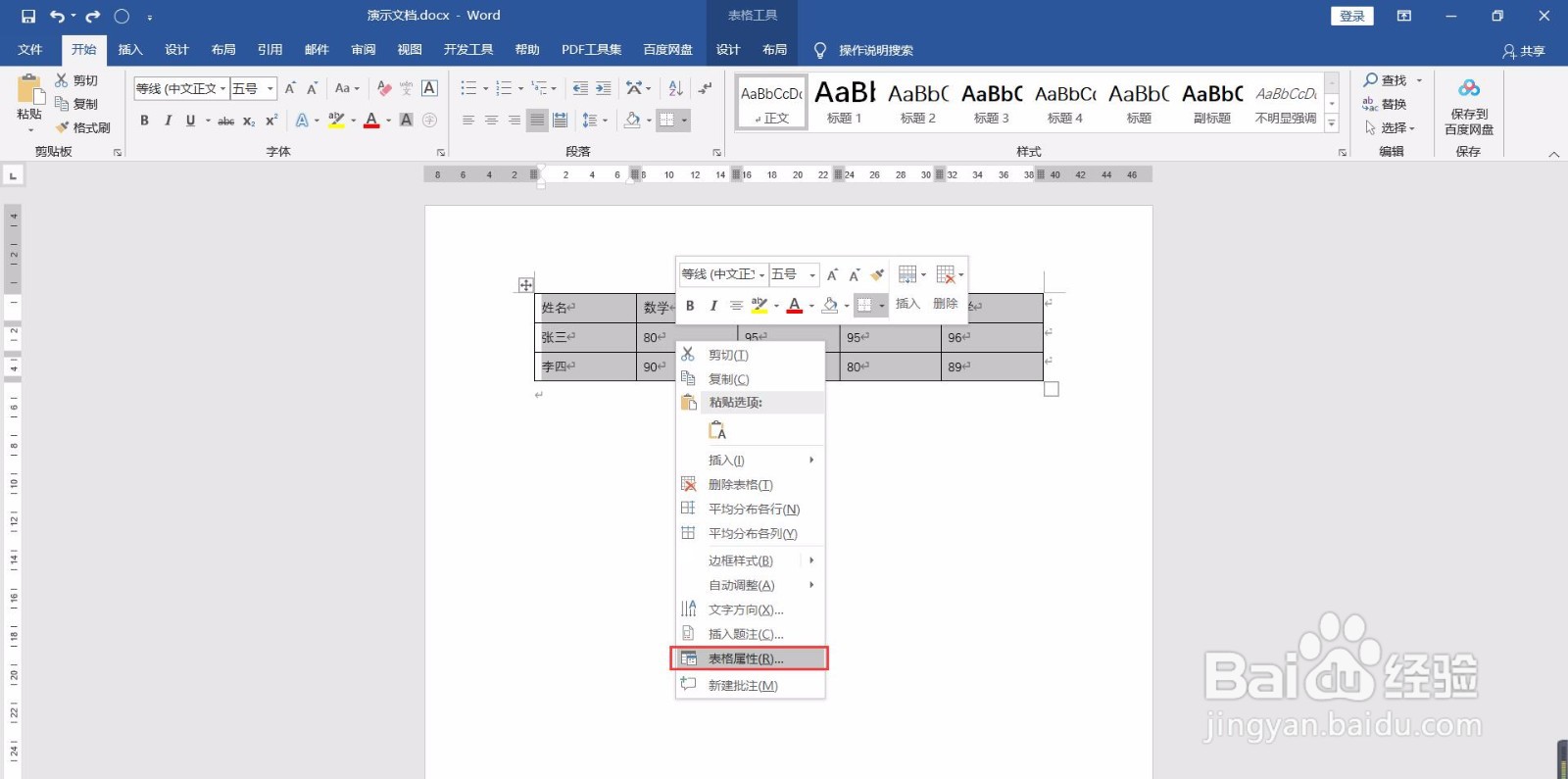
Task: Apply the 标题 2 style
Action: pyautogui.click(x=918, y=102)
